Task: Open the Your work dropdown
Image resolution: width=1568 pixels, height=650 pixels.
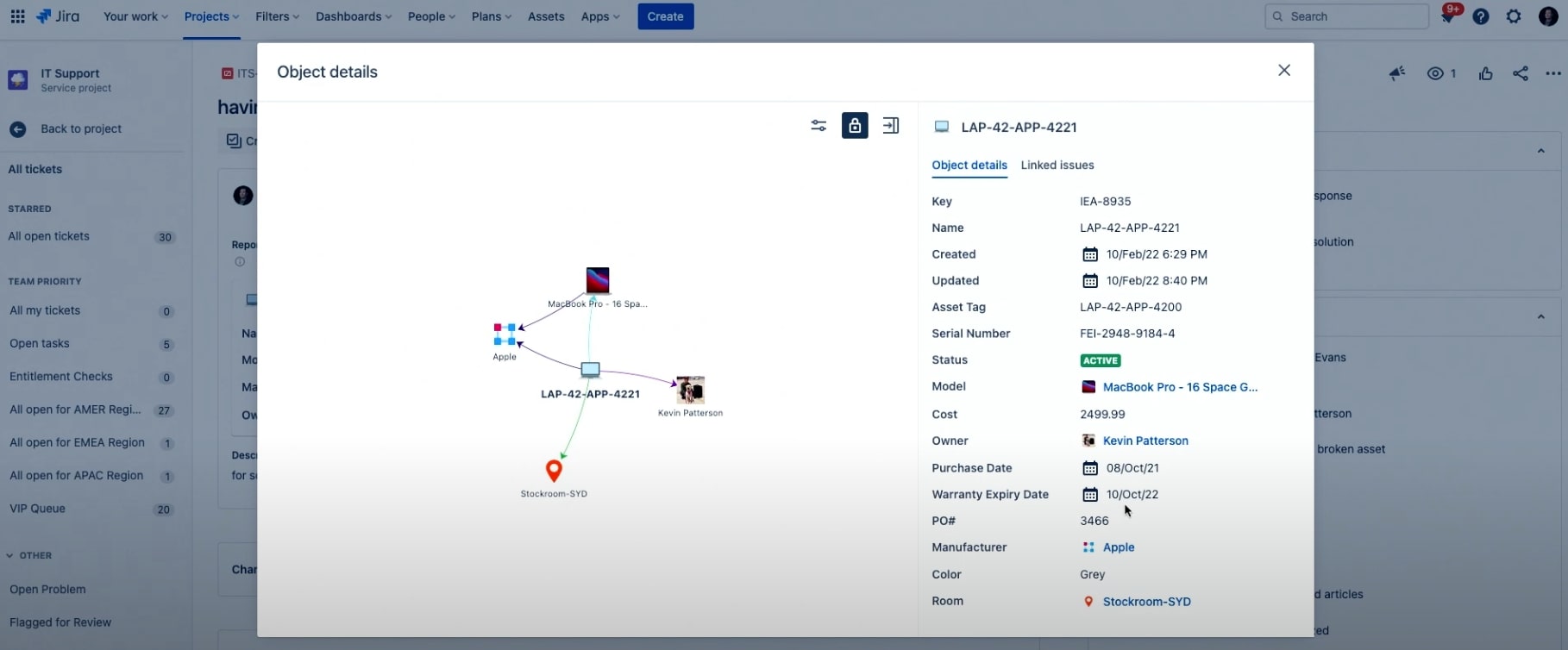Action: click(x=135, y=16)
